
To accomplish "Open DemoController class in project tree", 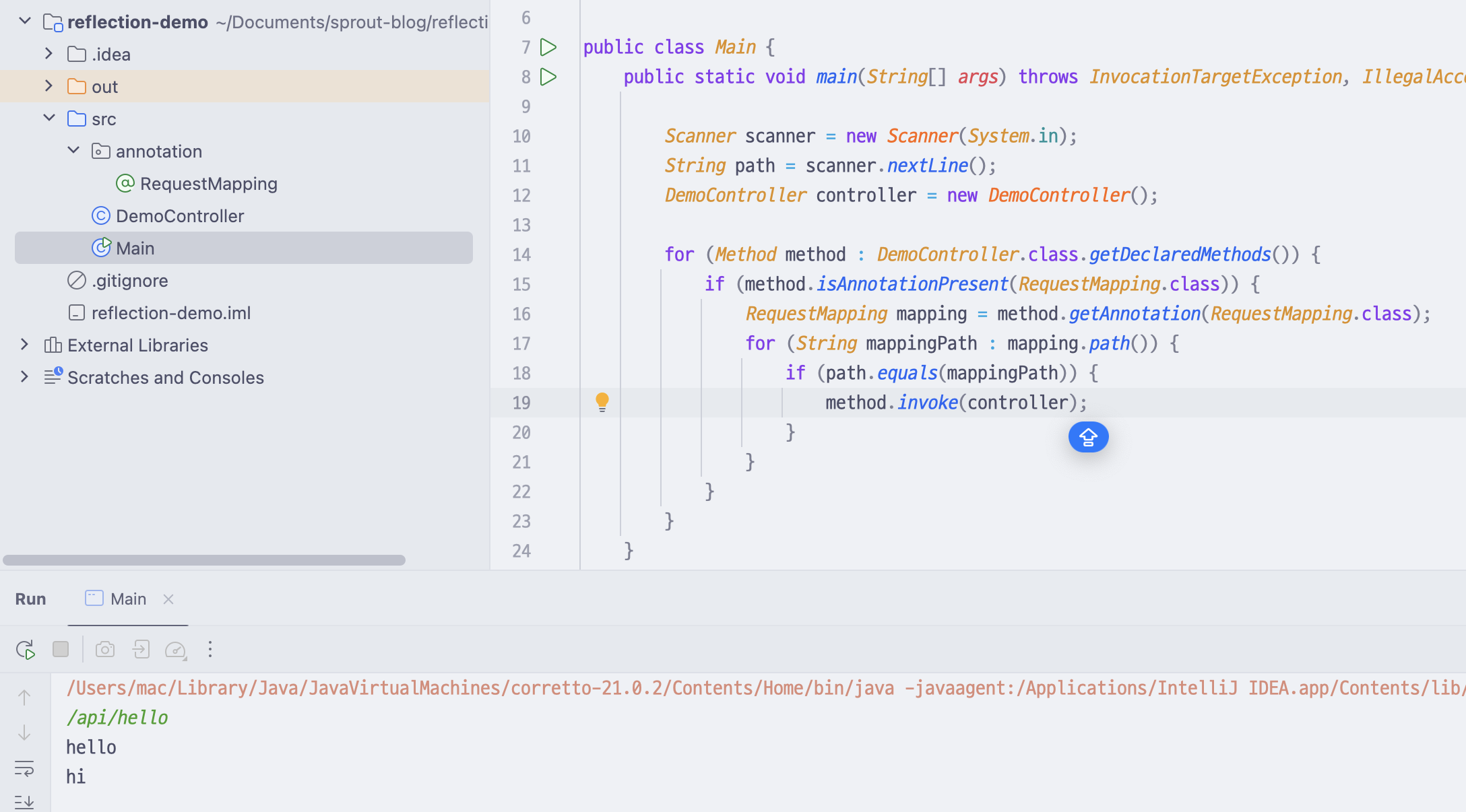I will click(x=179, y=216).
